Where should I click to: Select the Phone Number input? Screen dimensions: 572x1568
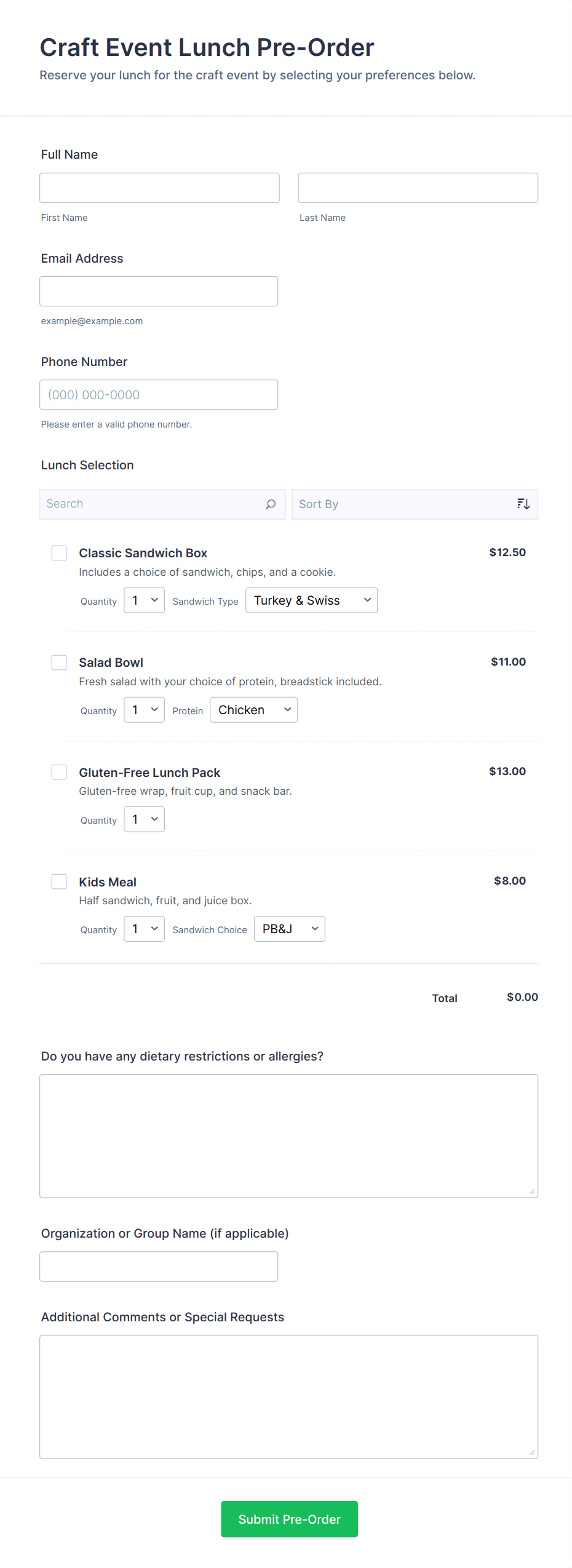coord(159,395)
